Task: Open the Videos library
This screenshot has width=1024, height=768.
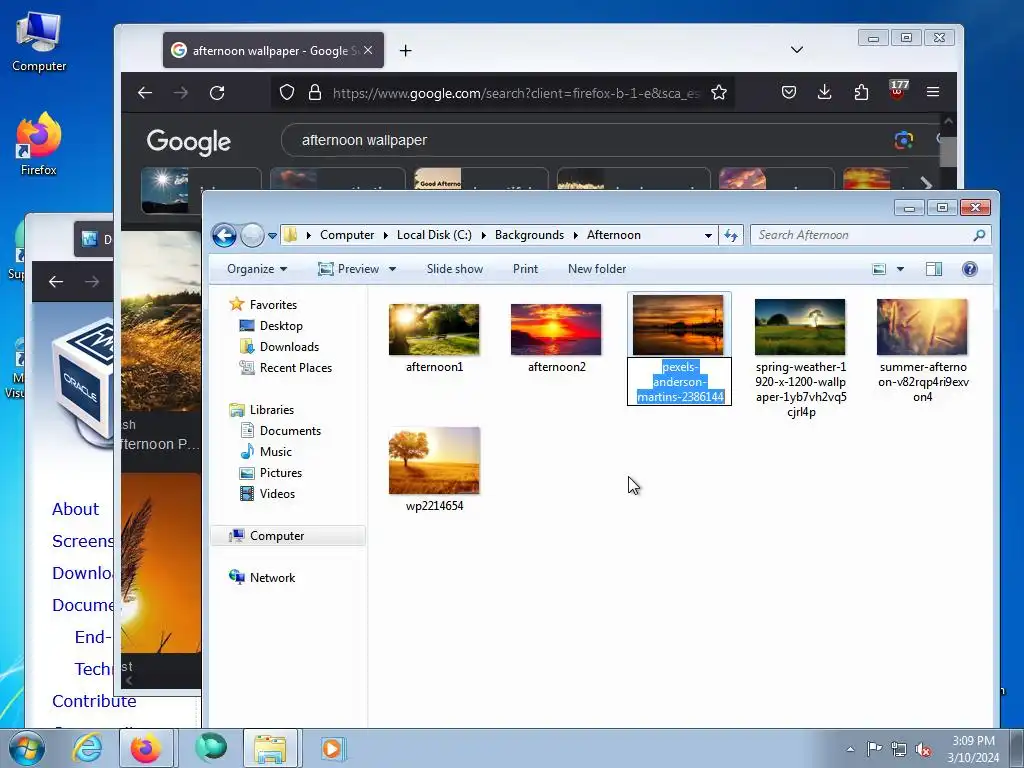Action: point(268,494)
